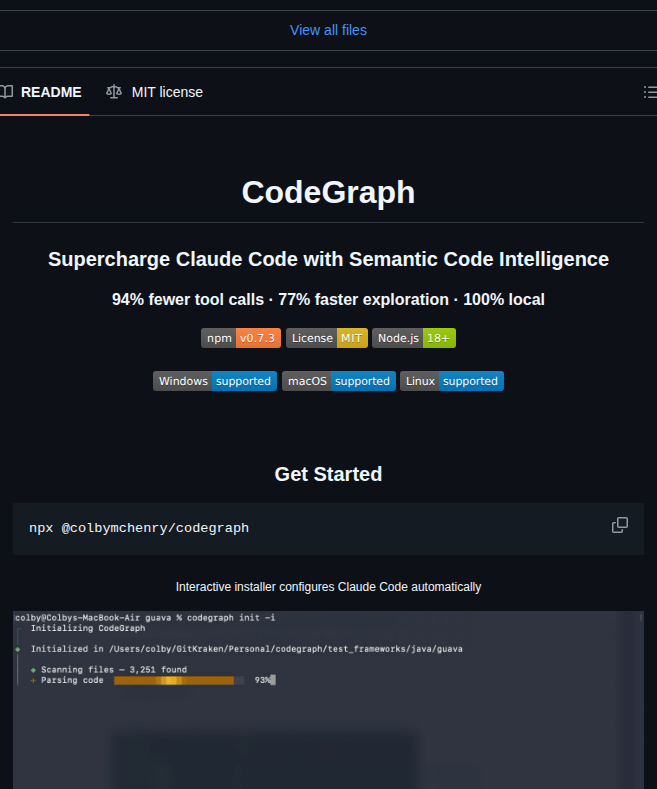
Task: Click the license scales icon
Action: click(114, 92)
